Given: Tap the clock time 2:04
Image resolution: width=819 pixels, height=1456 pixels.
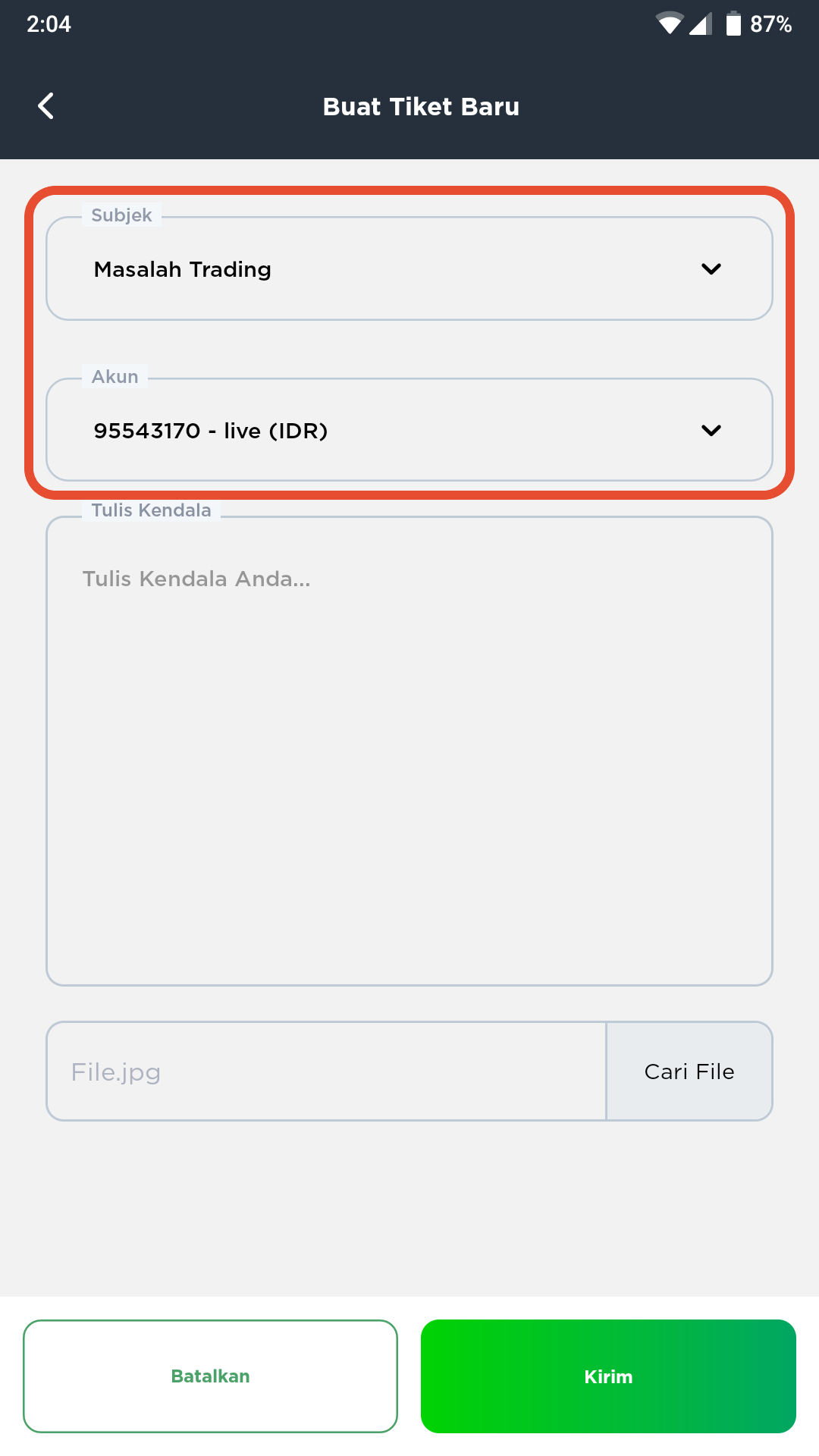Looking at the screenshot, I should pyautogui.click(x=49, y=24).
